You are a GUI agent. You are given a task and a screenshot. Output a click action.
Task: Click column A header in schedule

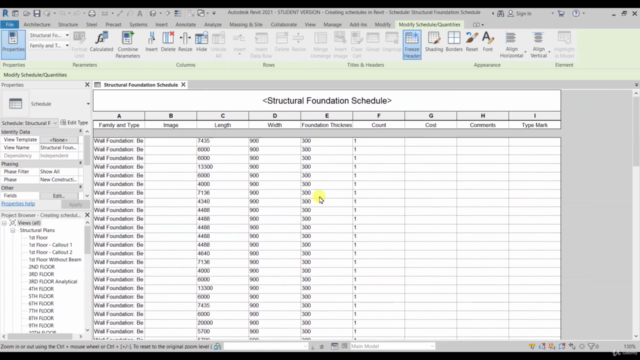119,116
